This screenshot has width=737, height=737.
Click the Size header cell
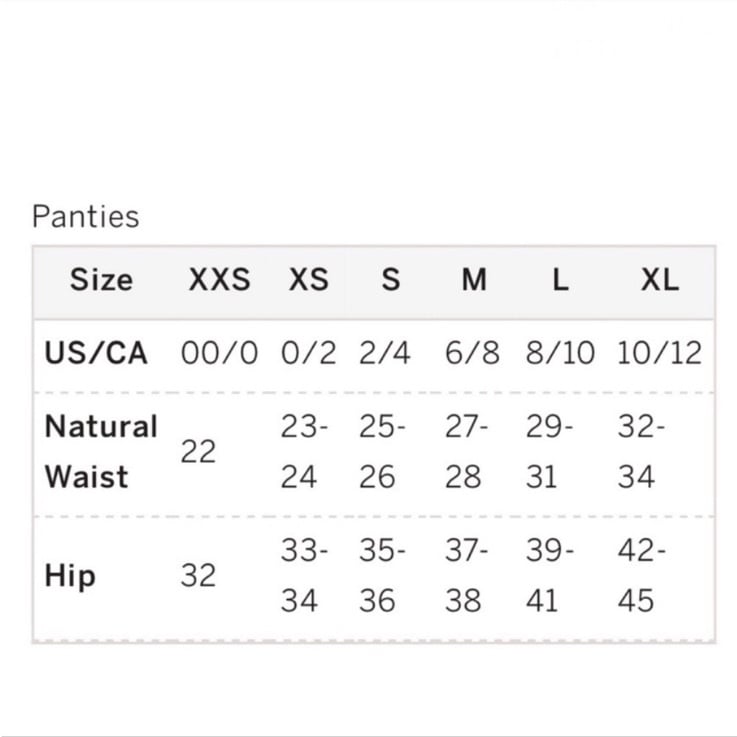[101, 280]
